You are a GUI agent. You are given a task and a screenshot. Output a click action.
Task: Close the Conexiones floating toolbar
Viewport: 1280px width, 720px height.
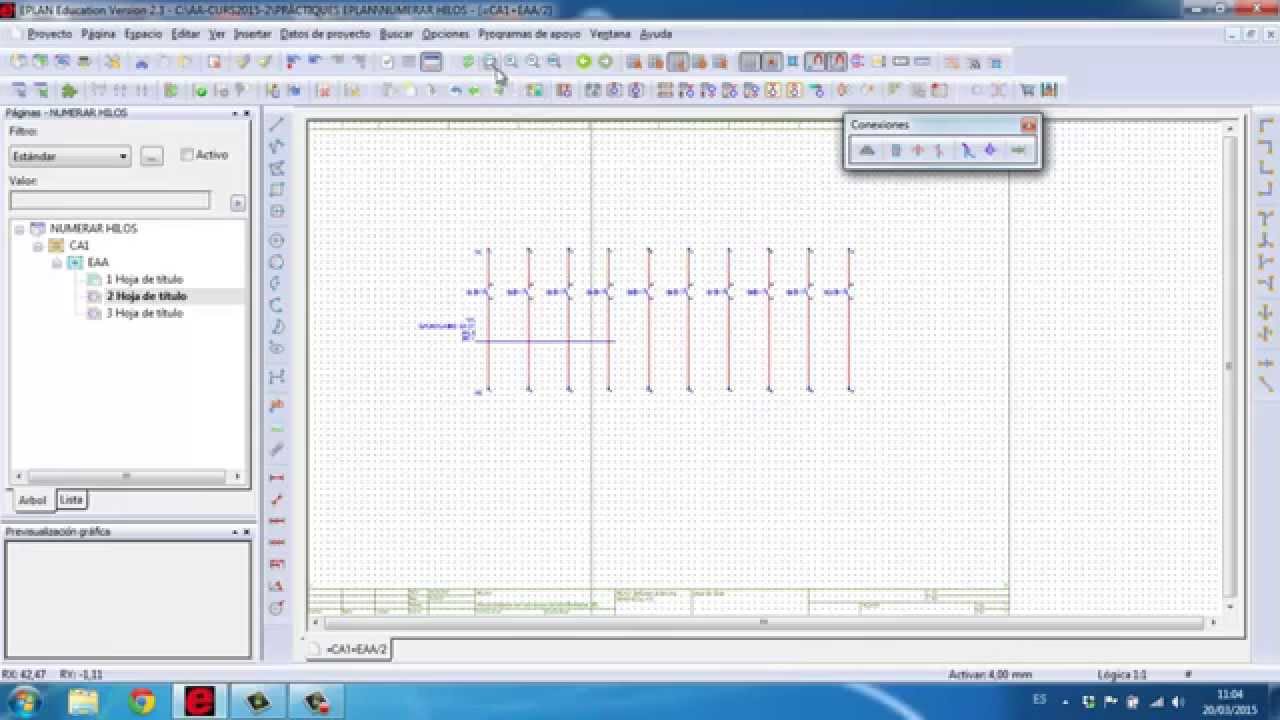click(x=1028, y=125)
